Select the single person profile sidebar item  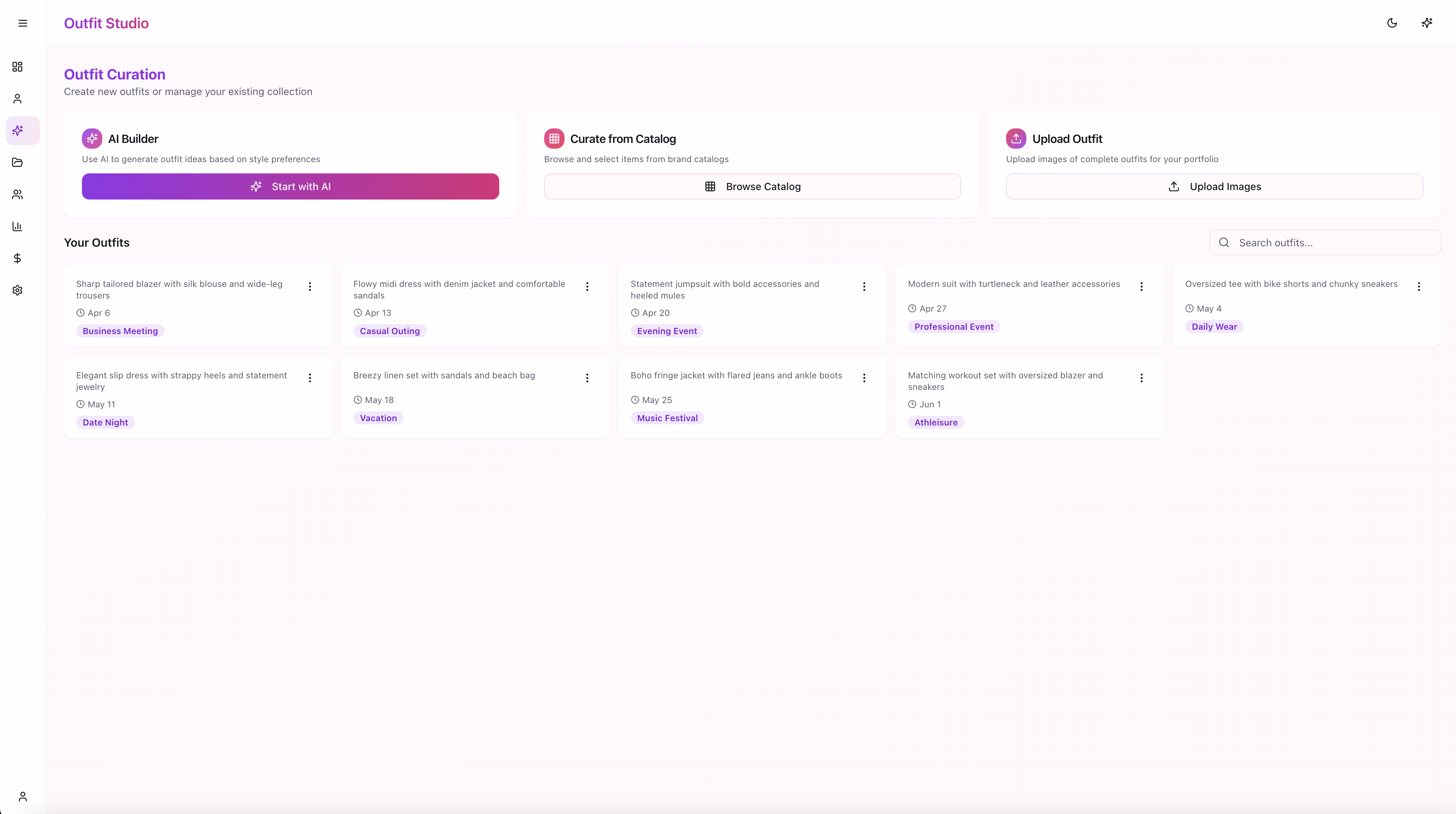click(17, 99)
